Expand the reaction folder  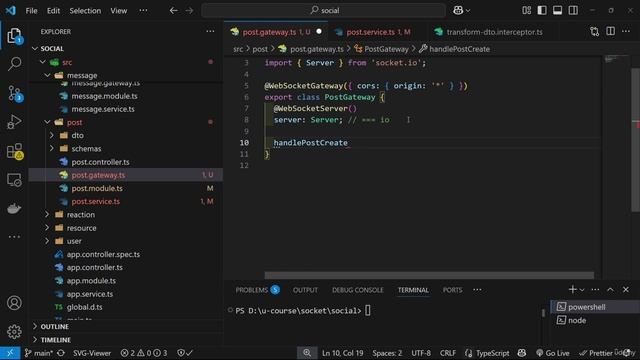point(47,215)
